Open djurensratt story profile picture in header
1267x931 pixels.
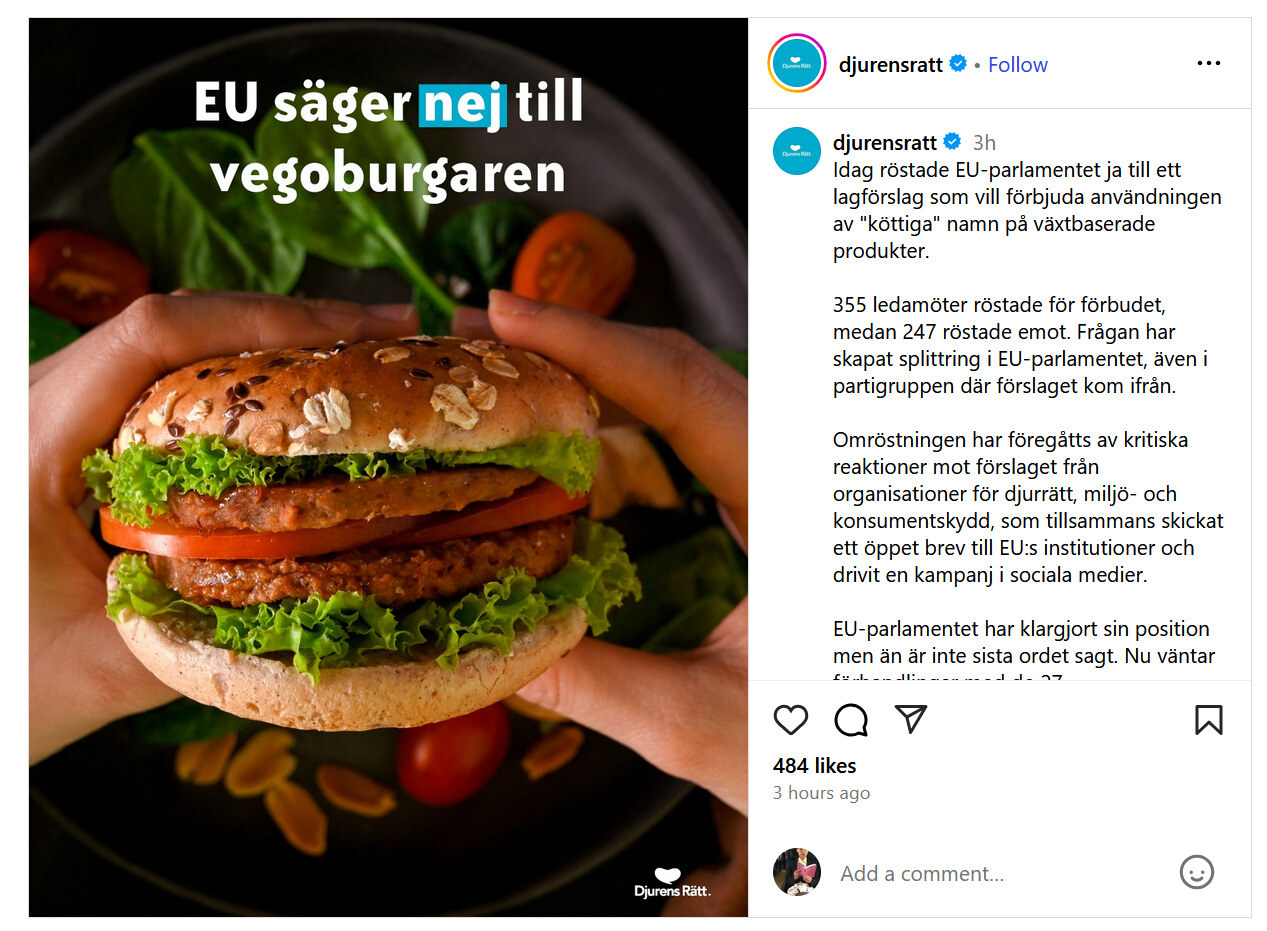tap(797, 63)
